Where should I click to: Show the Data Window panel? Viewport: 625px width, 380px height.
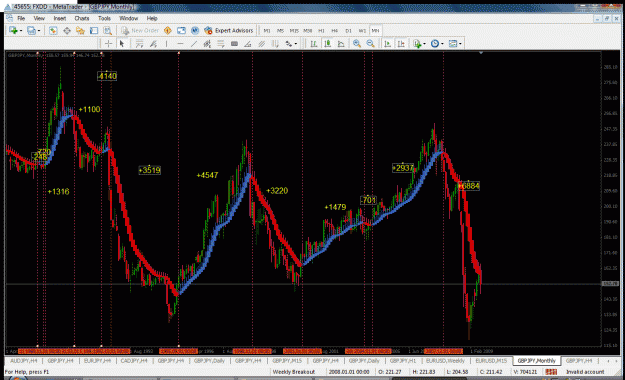point(67,31)
